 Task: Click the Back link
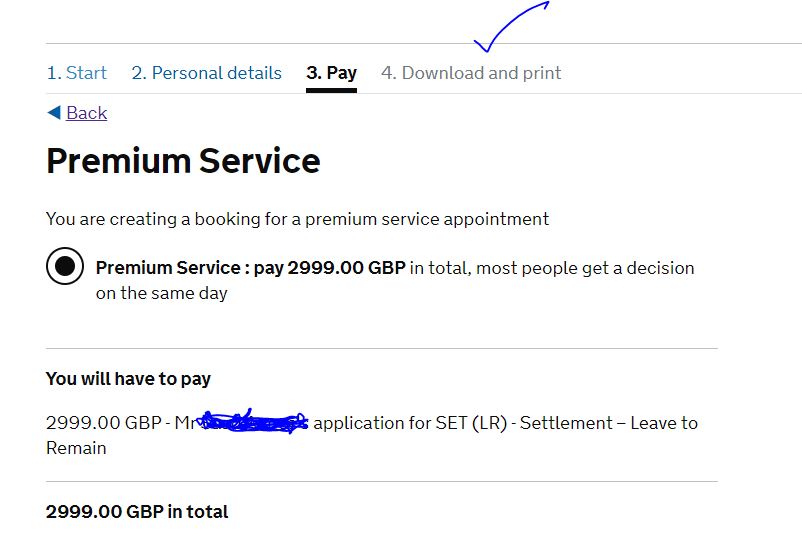point(86,113)
